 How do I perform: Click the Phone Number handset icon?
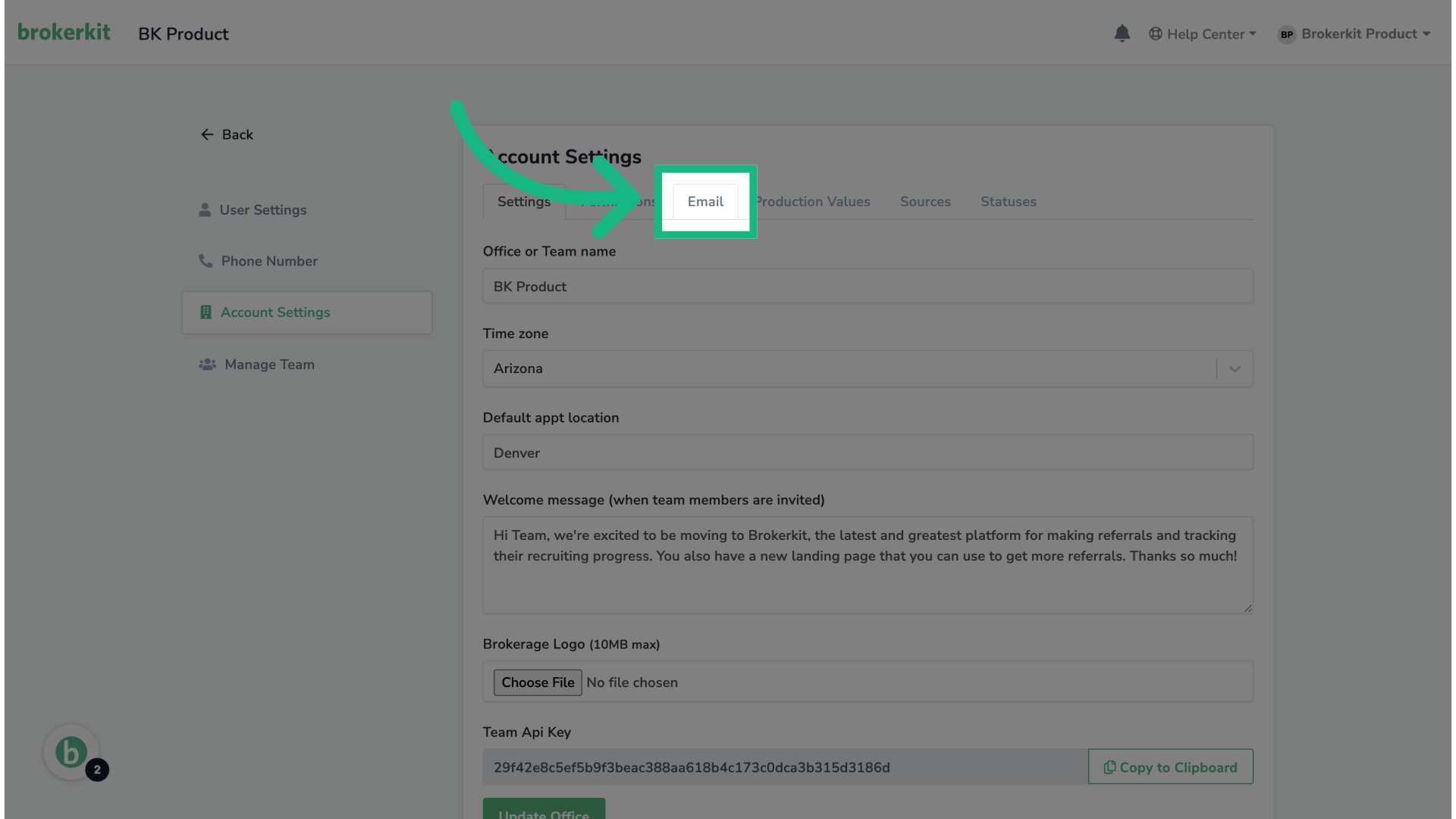(206, 261)
